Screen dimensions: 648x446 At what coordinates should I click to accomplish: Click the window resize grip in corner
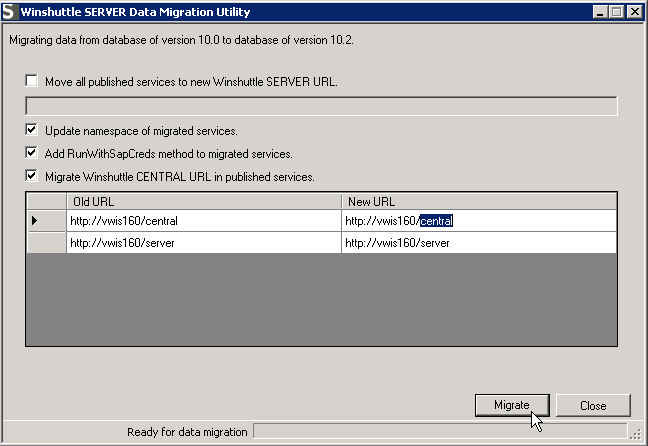click(636, 434)
